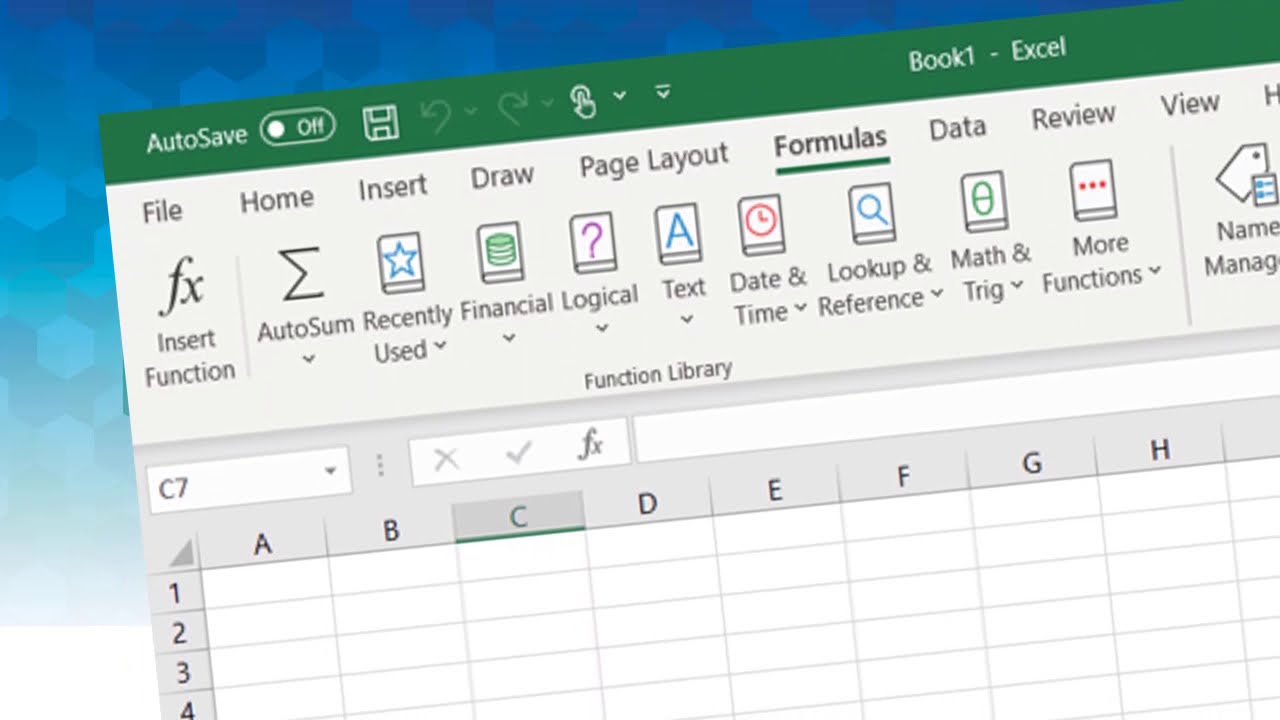This screenshot has width=1280, height=720.
Task: Open the Redo history dropdown arrow
Action: point(547,102)
